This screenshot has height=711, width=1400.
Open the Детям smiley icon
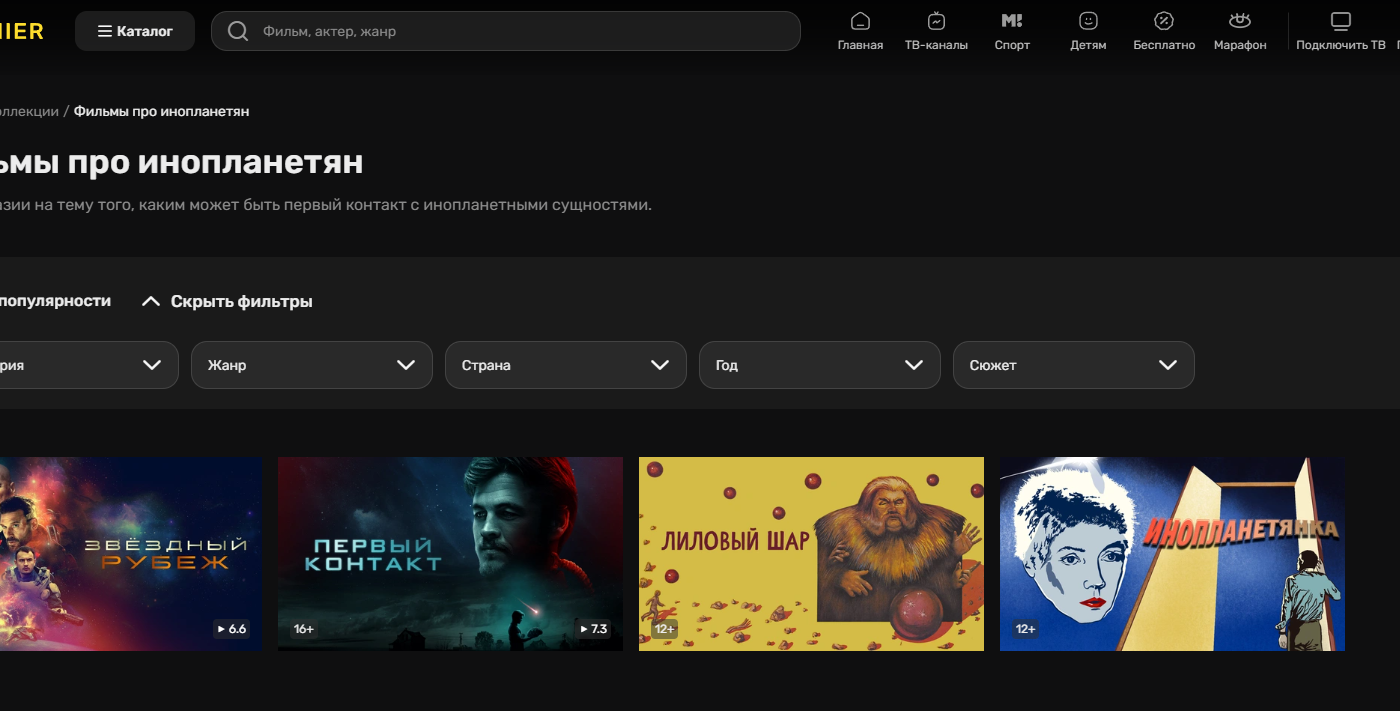point(1088,21)
